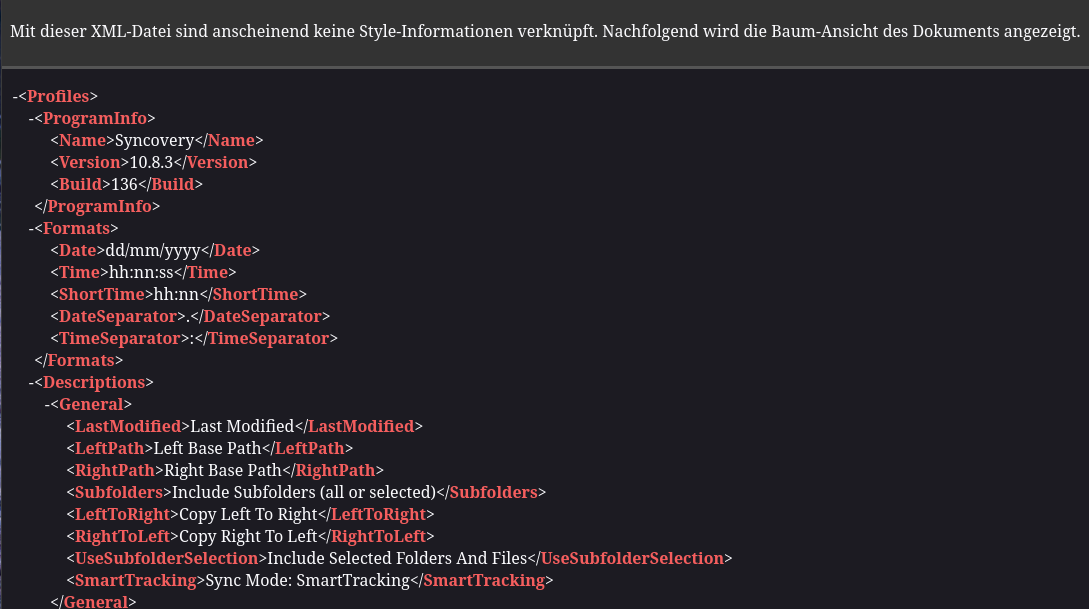Collapse the Profiles root node
The image size is (1089, 609).
[16, 96]
